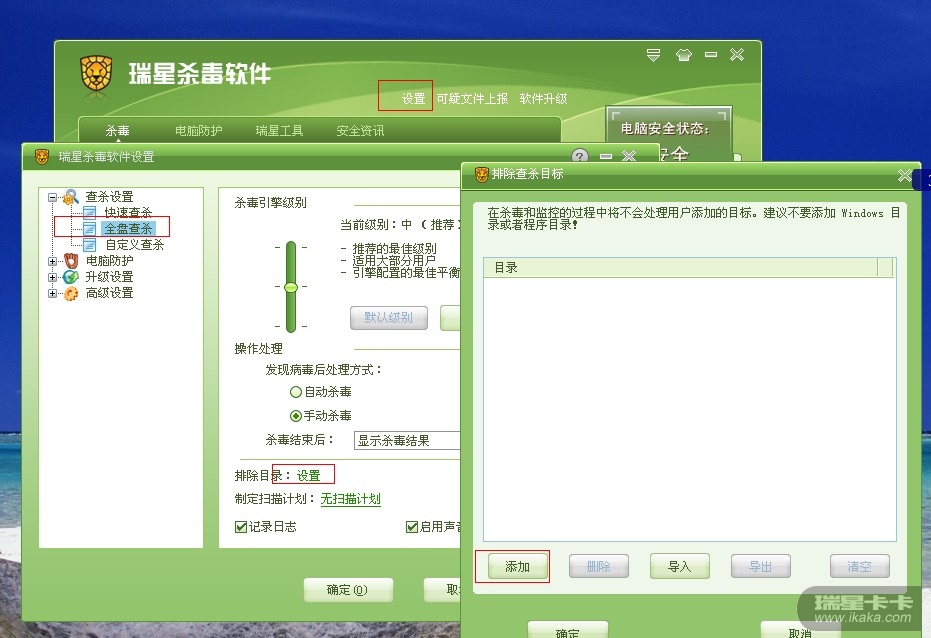Click the 电脑防护 glove icon

coord(71,261)
